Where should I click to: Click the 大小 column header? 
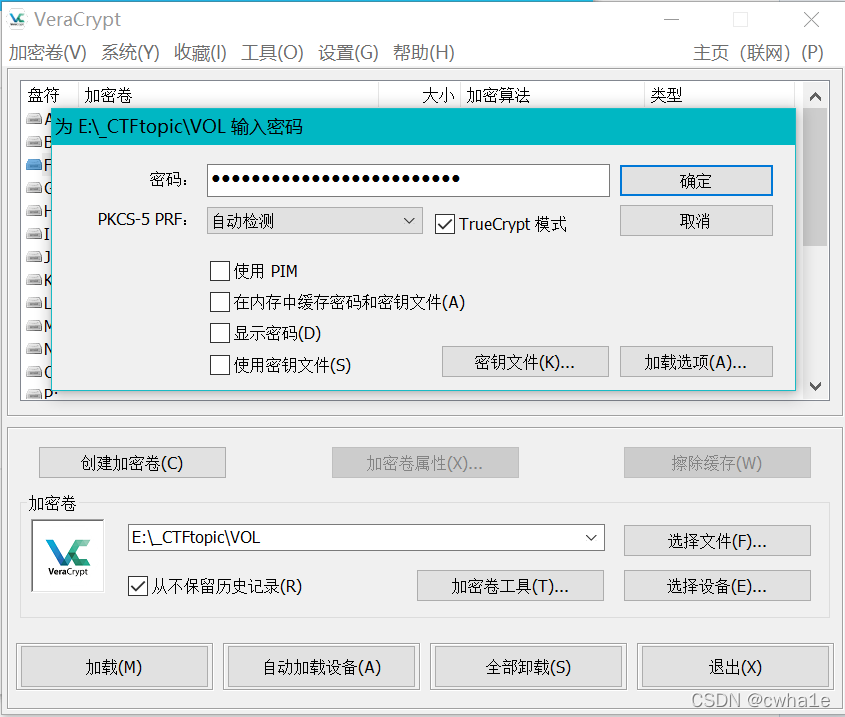[420, 95]
